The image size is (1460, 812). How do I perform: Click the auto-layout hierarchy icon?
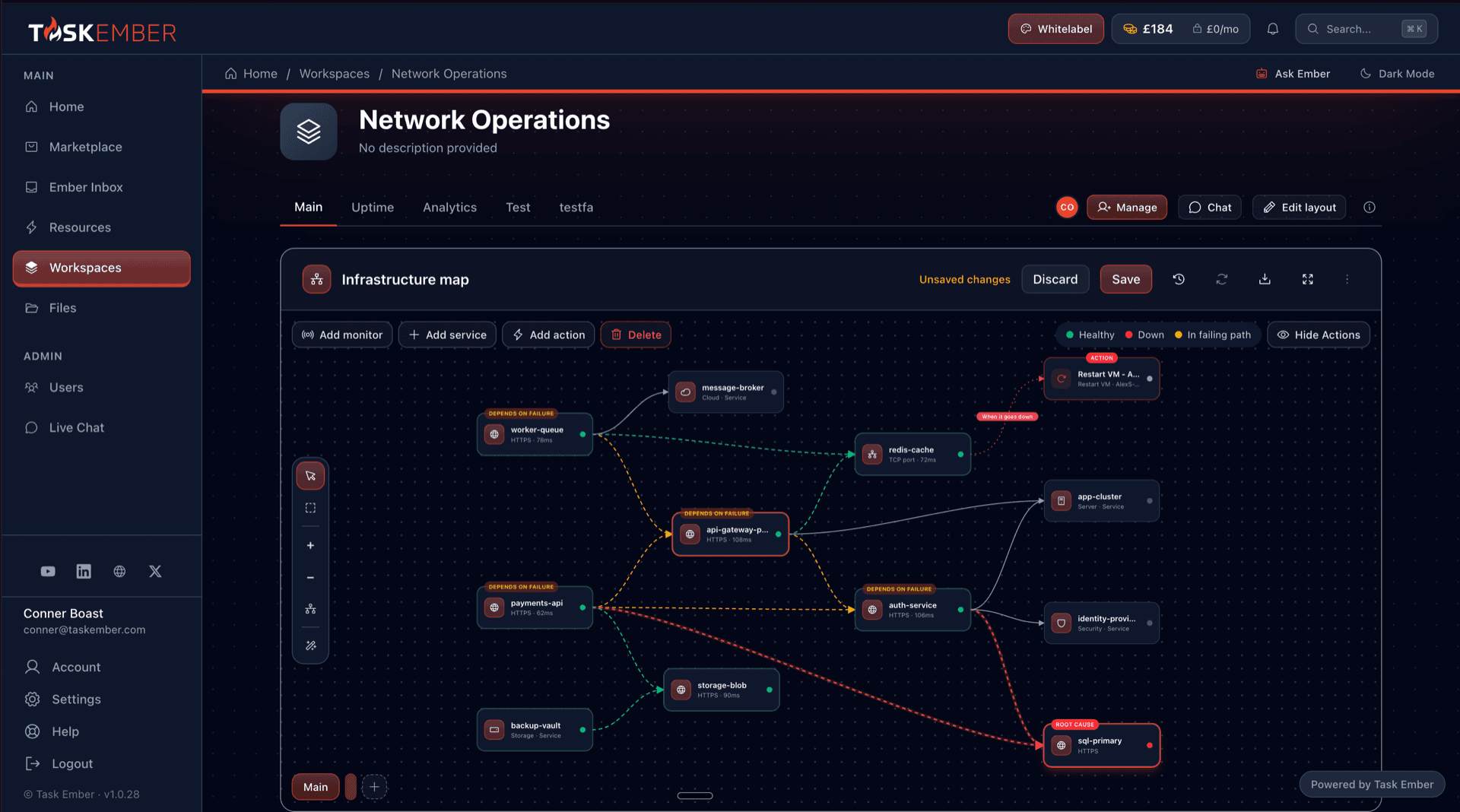pyautogui.click(x=310, y=609)
